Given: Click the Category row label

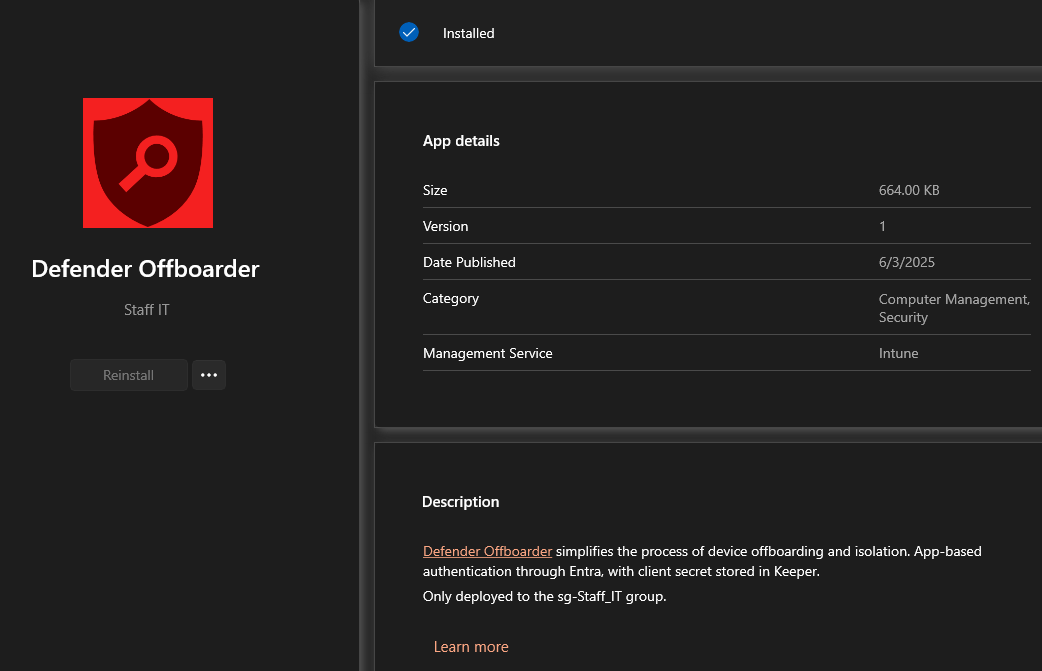Looking at the screenshot, I should click(451, 298).
